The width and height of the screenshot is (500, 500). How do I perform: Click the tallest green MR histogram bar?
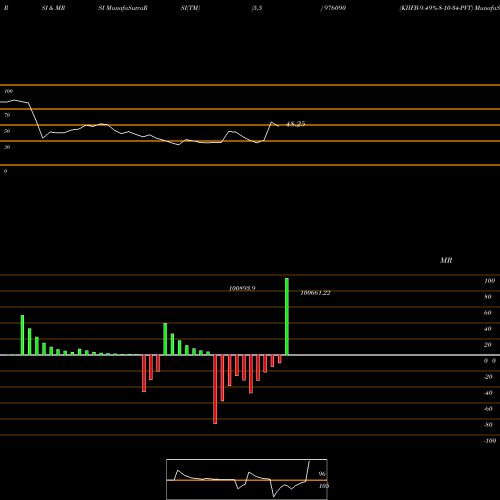click(x=287, y=316)
